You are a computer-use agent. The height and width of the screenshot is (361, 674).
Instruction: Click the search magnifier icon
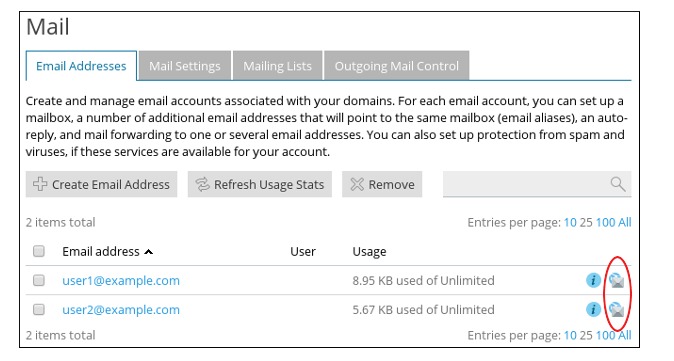click(x=618, y=184)
